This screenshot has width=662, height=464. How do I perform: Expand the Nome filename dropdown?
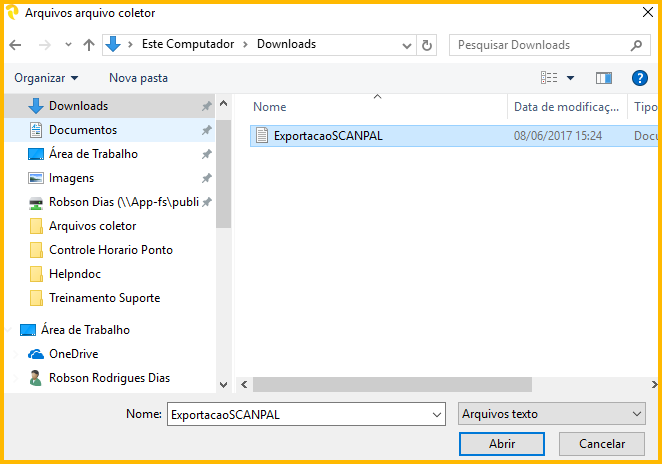437,415
